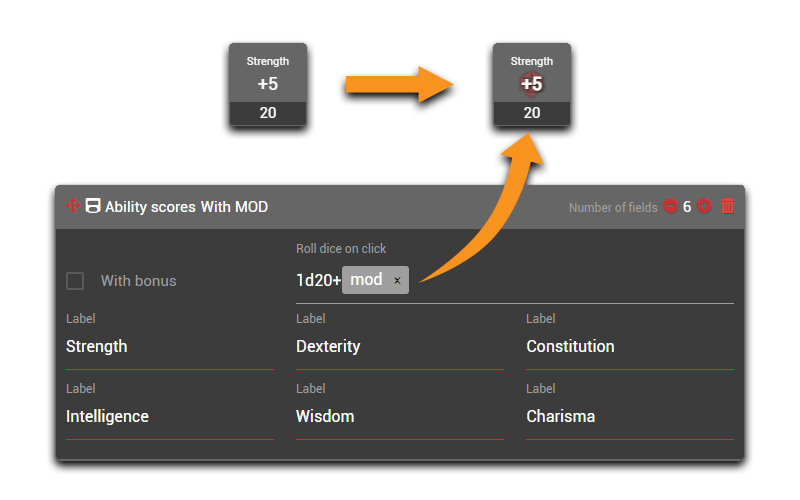The height and width of the screenshot is (500, 800).
Task: Edit the Strength label field
Action: tap(168, 347)
